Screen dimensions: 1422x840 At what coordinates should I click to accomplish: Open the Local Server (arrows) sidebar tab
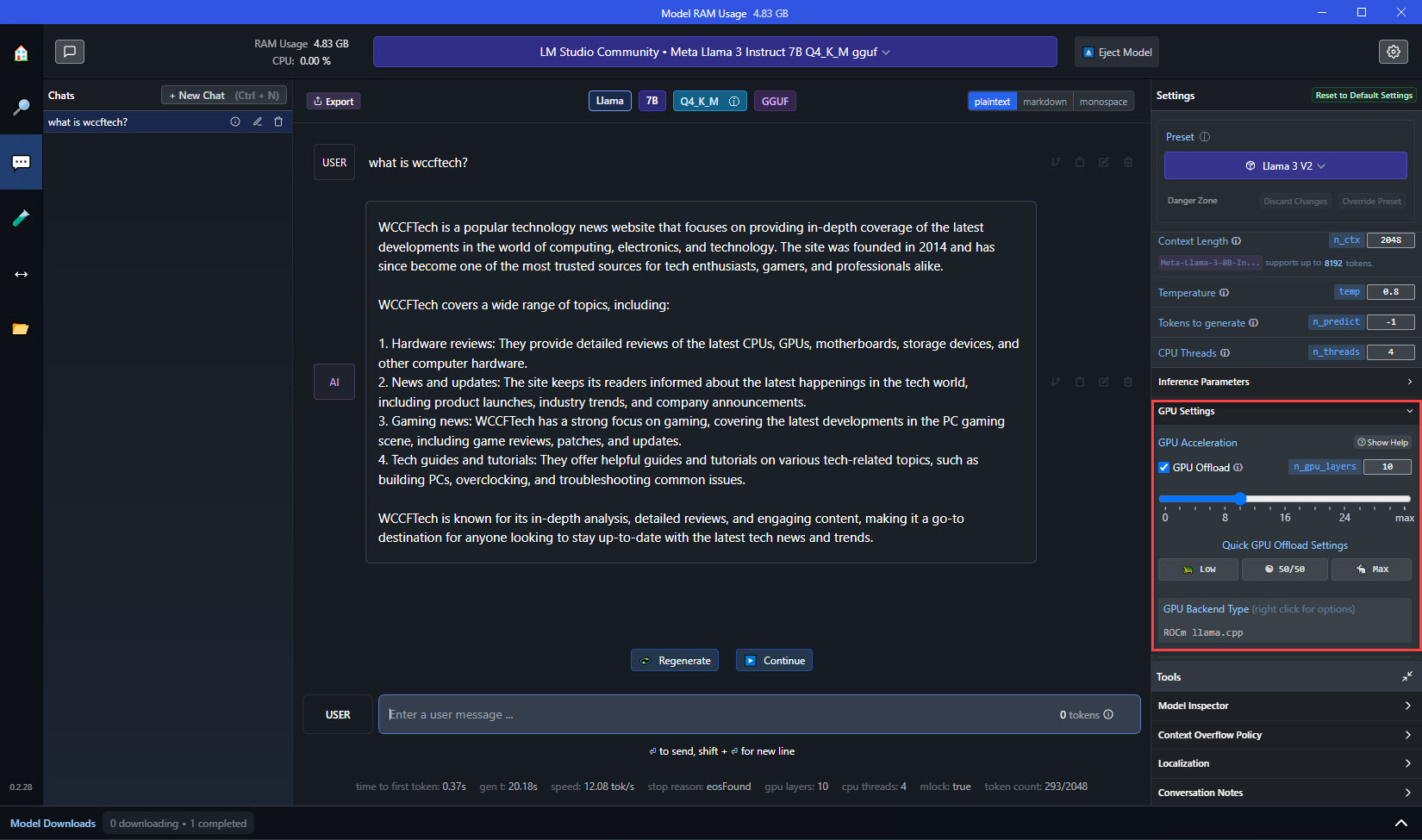(21, 274)
